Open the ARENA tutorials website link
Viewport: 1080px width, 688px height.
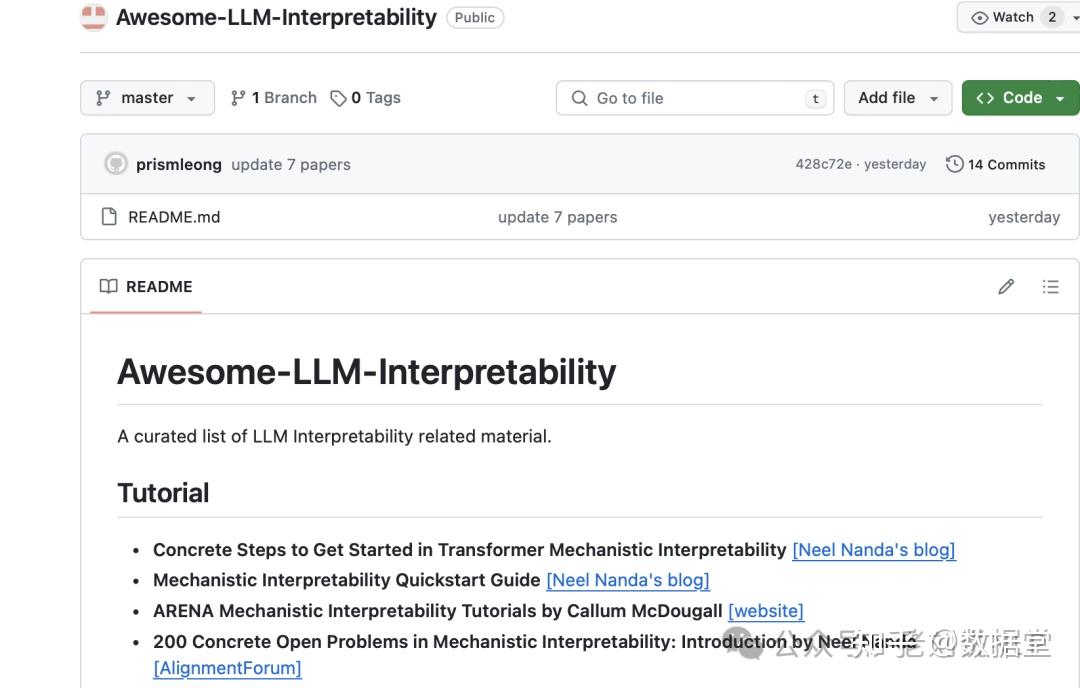click(766, 610)
